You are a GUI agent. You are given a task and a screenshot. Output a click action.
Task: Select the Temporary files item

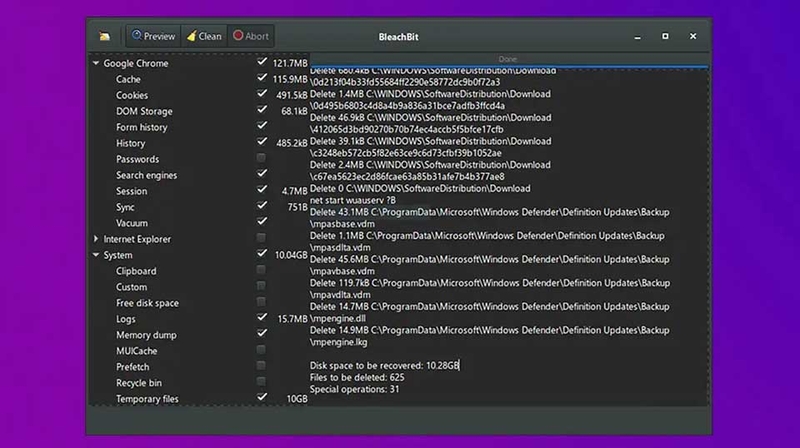(147, 399)
